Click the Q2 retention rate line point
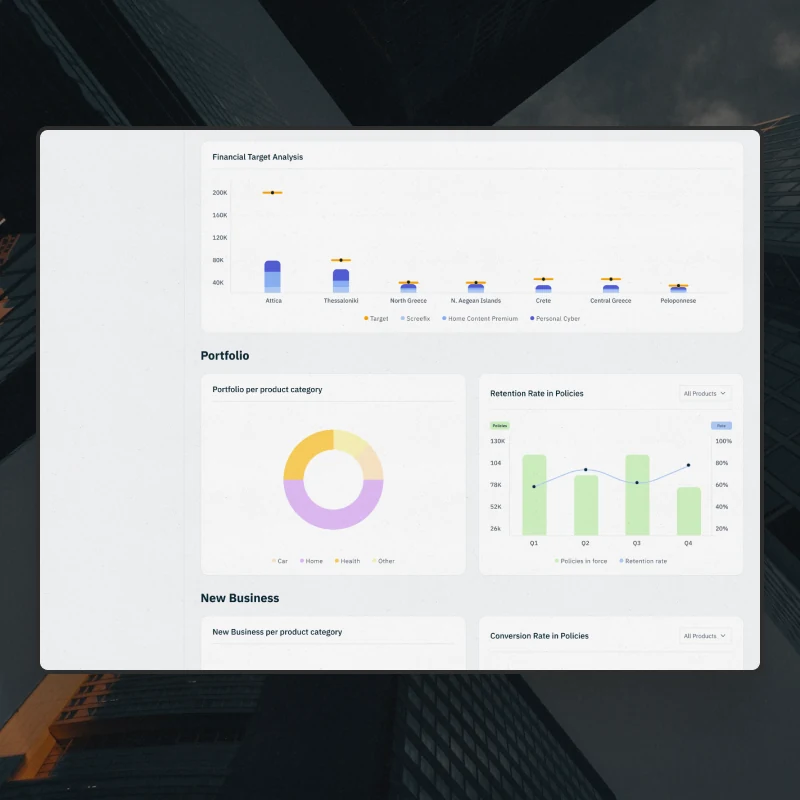Screen dimensions: 800x800 (586, 469)
